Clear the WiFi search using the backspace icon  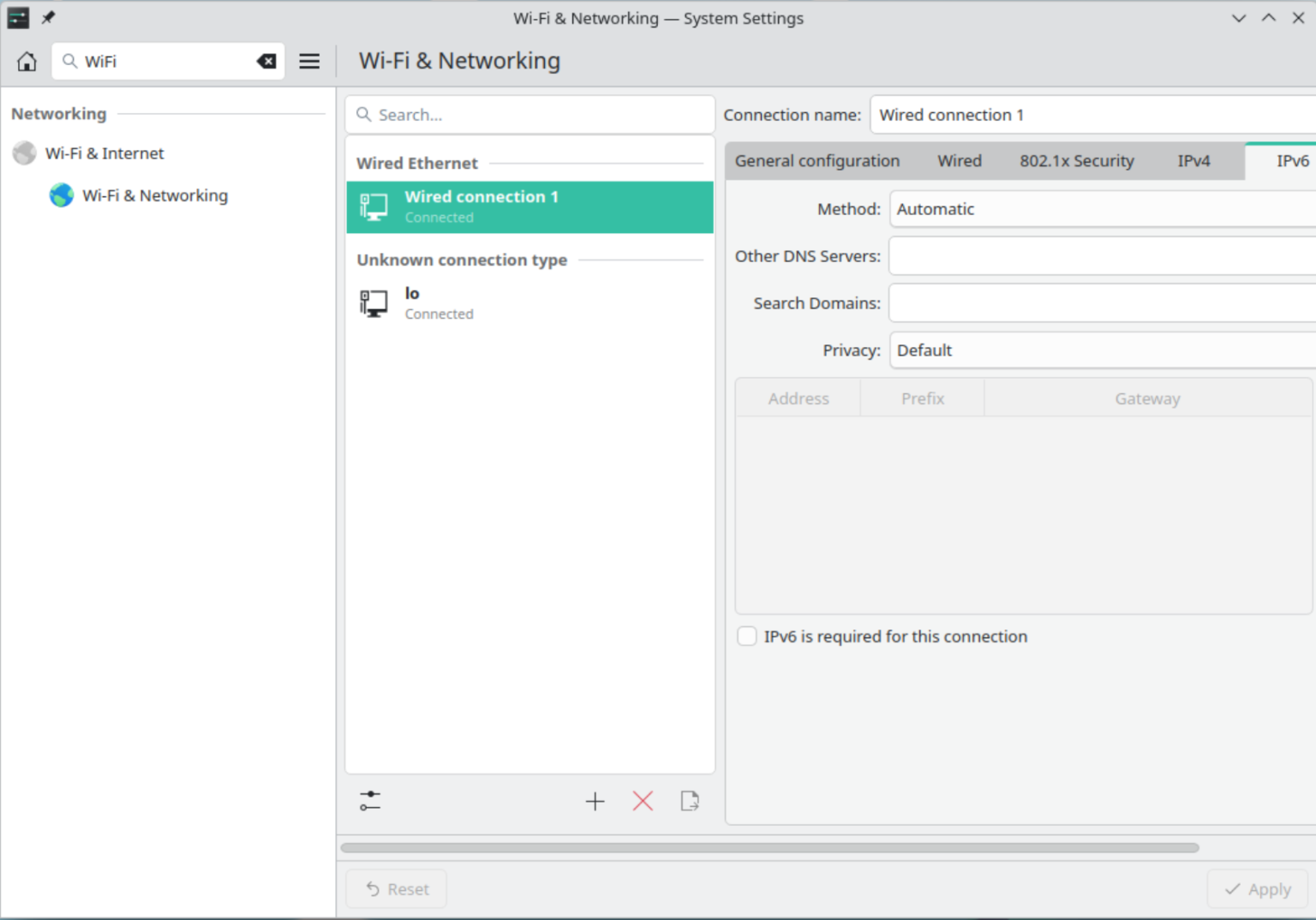tap(266, 61)
